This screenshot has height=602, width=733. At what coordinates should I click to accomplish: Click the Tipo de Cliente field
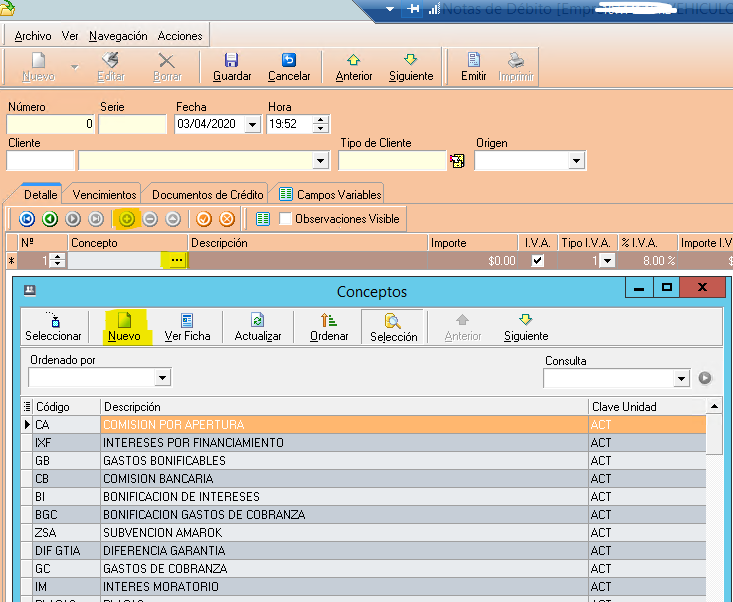(392, 161)
